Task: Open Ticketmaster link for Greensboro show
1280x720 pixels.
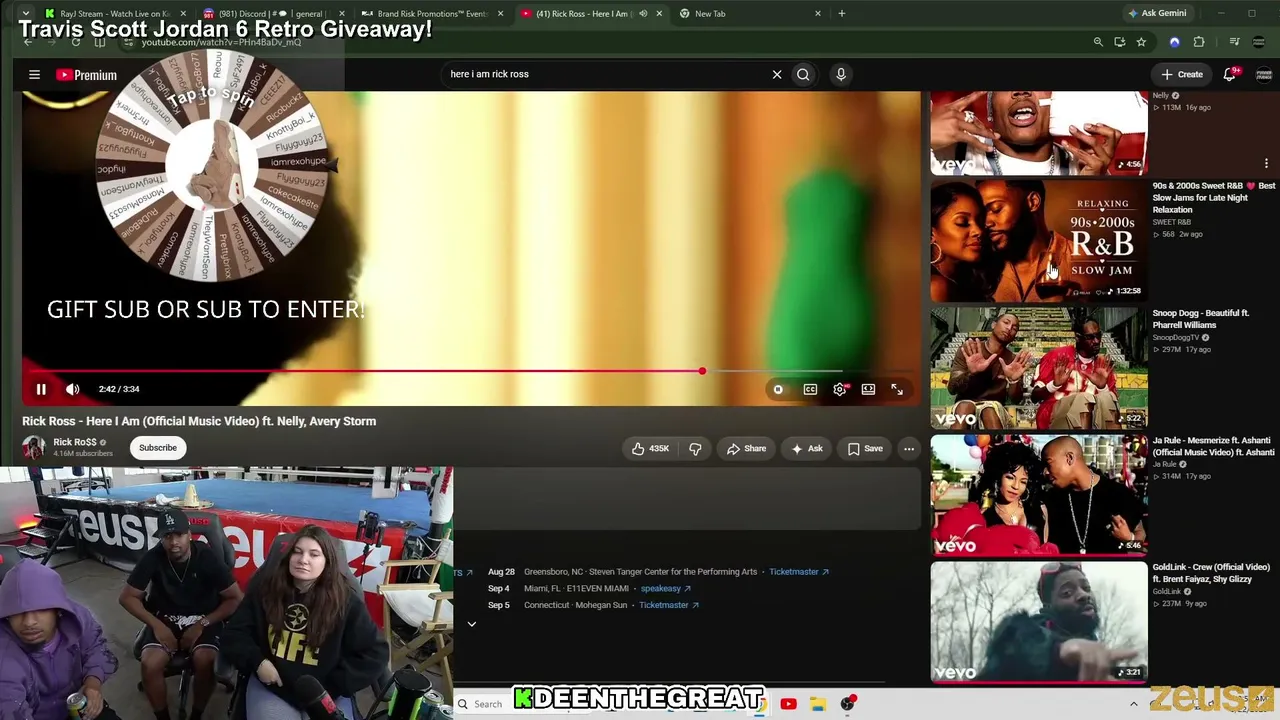Action: (x=799, y=572)
